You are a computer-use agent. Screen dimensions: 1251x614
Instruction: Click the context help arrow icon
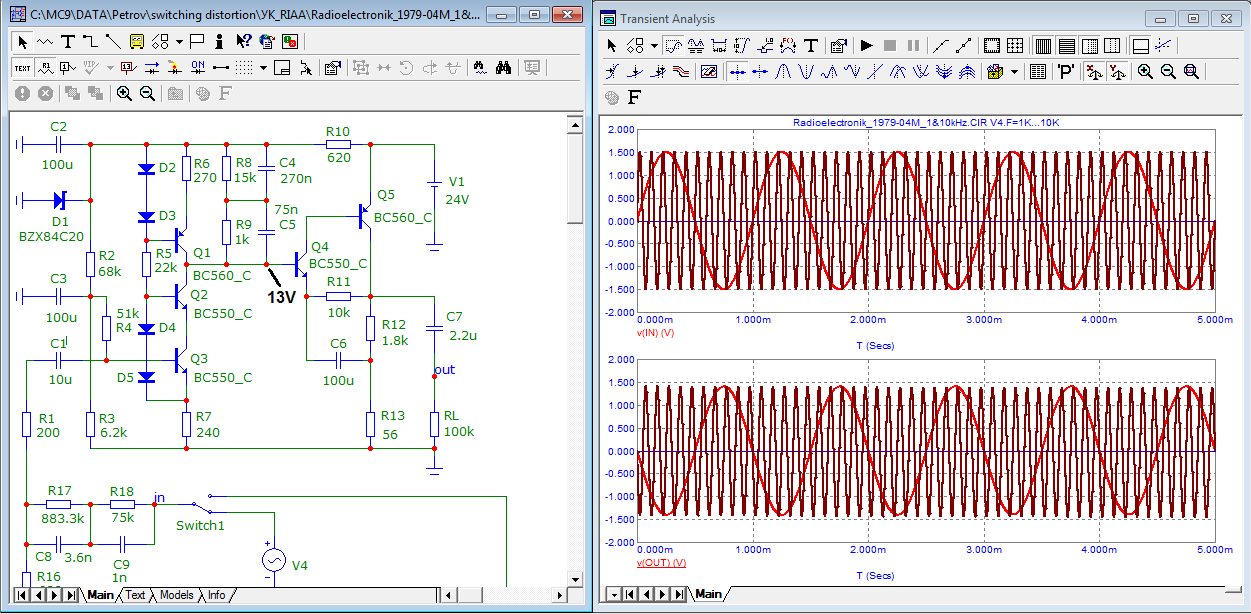[x=243, y=41]
